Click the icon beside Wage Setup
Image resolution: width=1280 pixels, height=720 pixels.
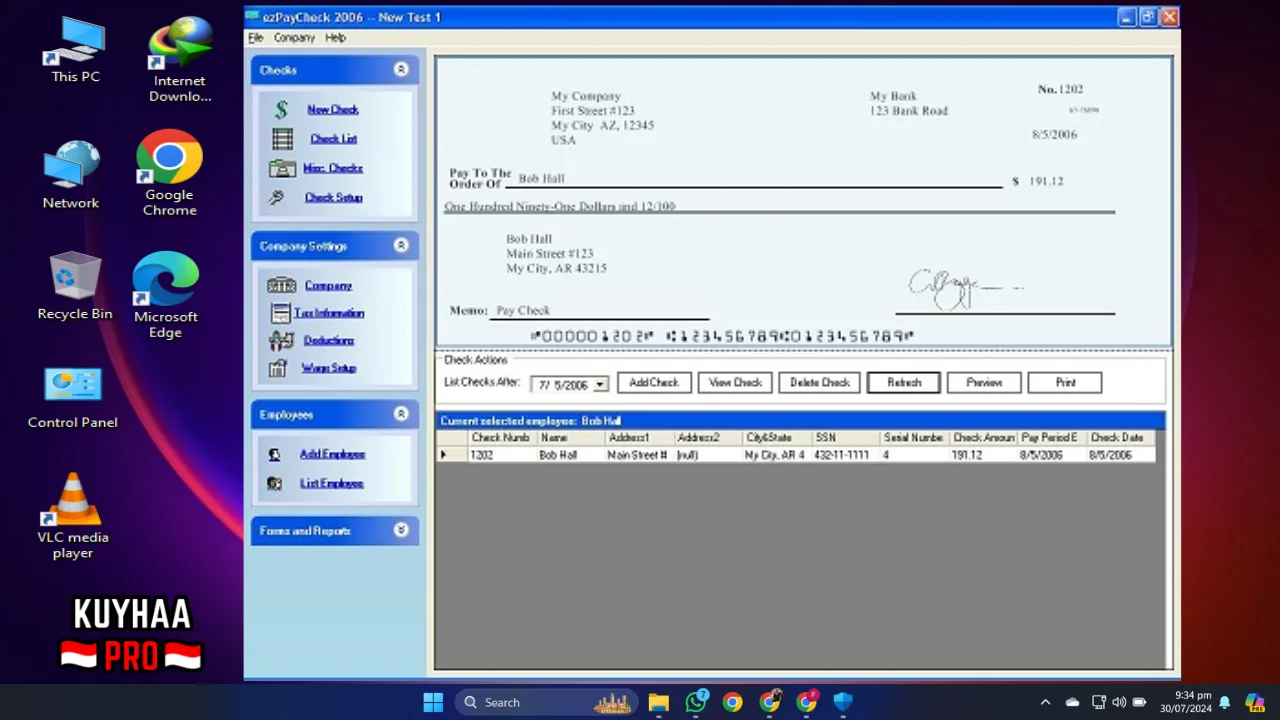(280, 368)
